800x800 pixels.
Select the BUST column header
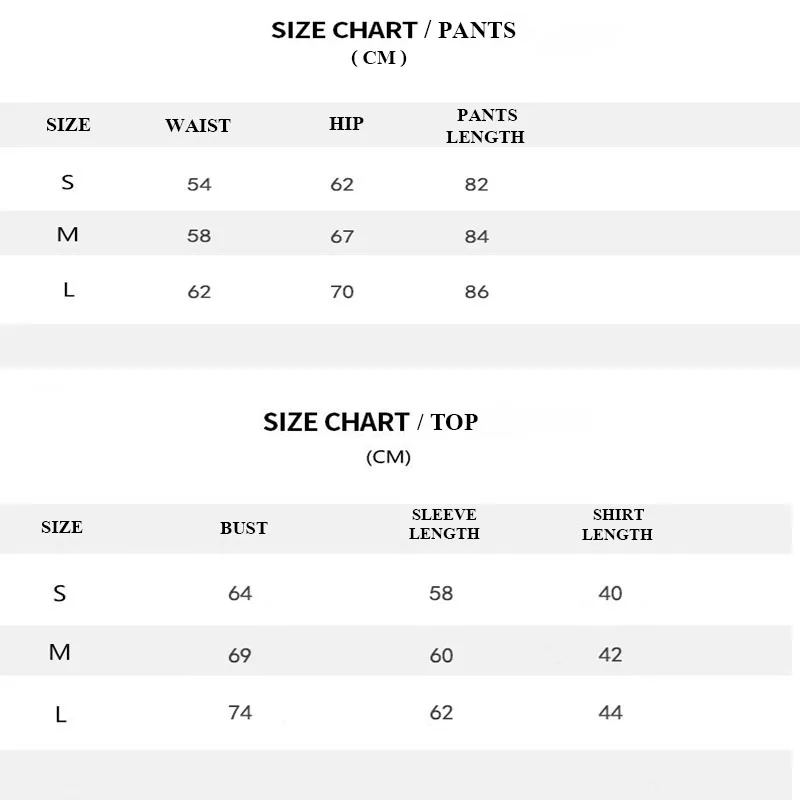tap(244, 528)
